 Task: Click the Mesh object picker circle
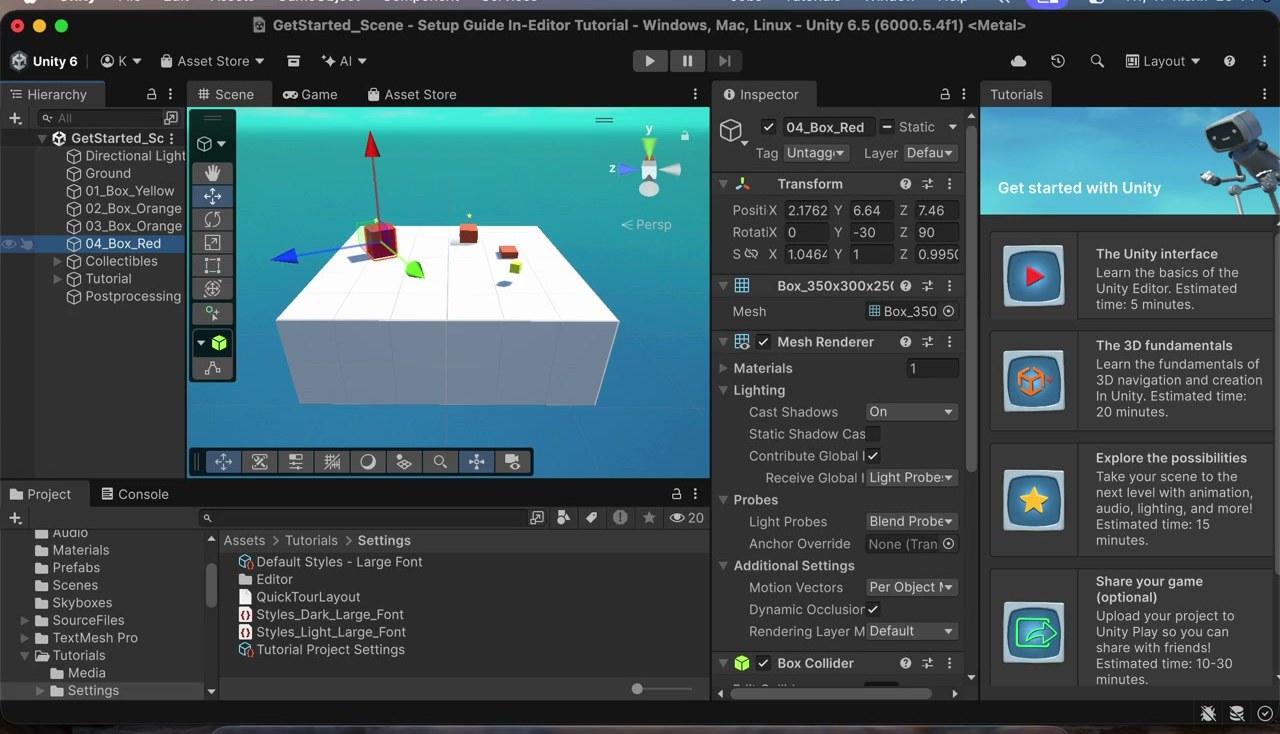(948, 311)
